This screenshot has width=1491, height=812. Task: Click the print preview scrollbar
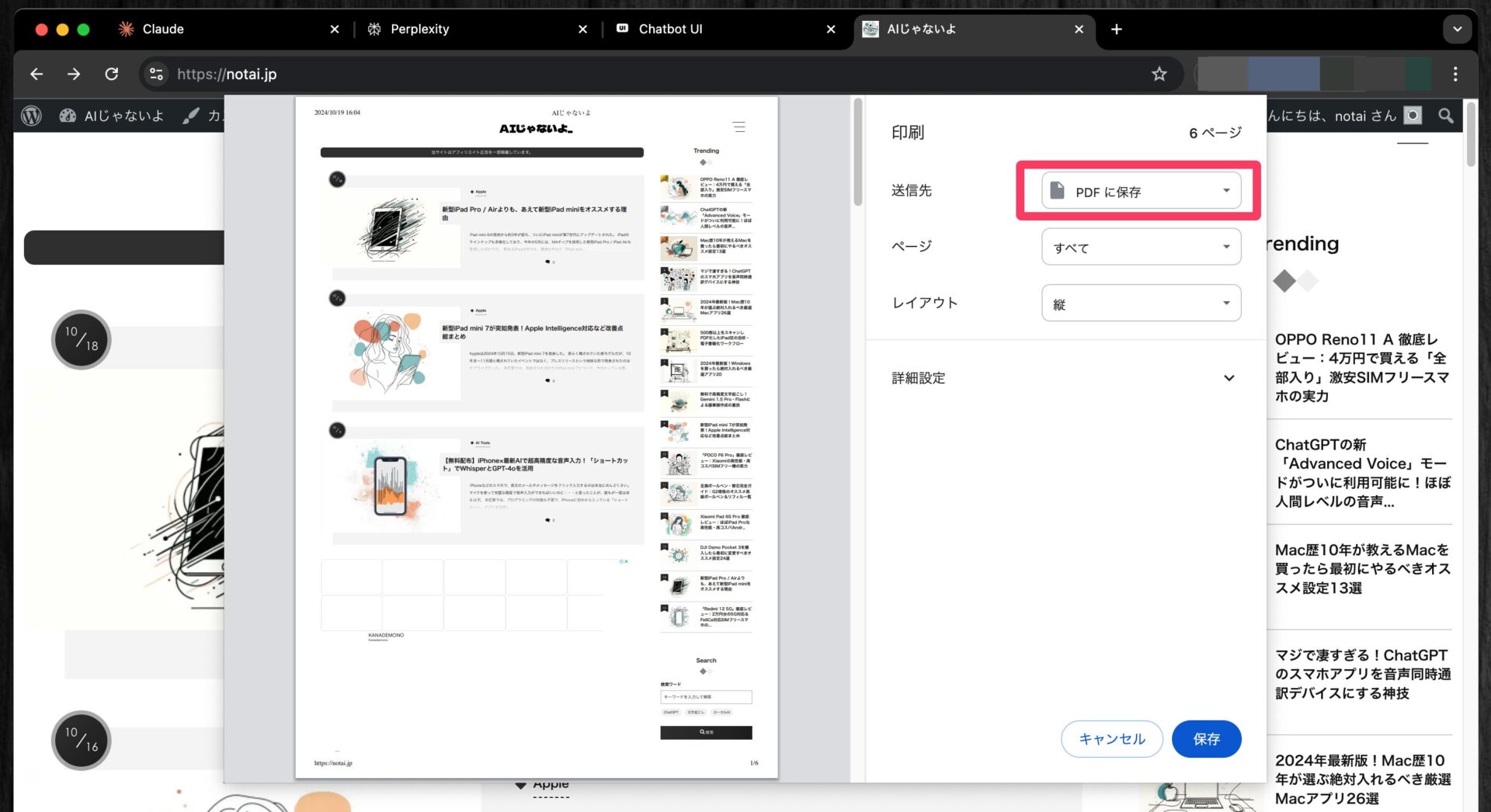coord(857,155)
